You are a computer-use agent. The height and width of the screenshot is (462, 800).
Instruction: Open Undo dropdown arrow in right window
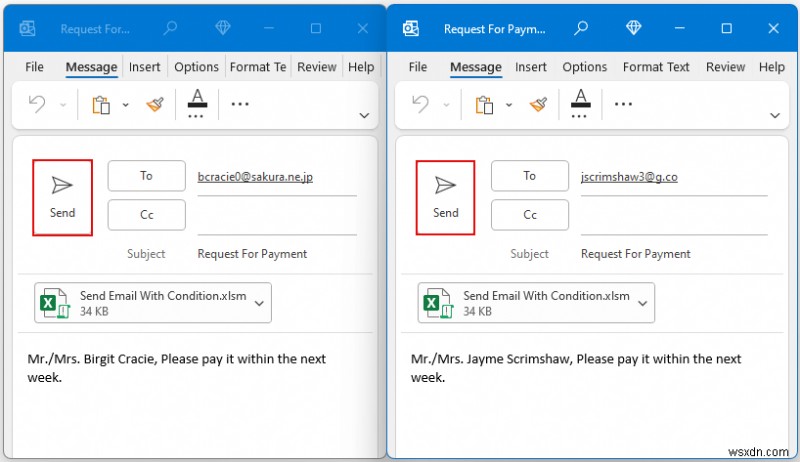click(x=446, y=104)
